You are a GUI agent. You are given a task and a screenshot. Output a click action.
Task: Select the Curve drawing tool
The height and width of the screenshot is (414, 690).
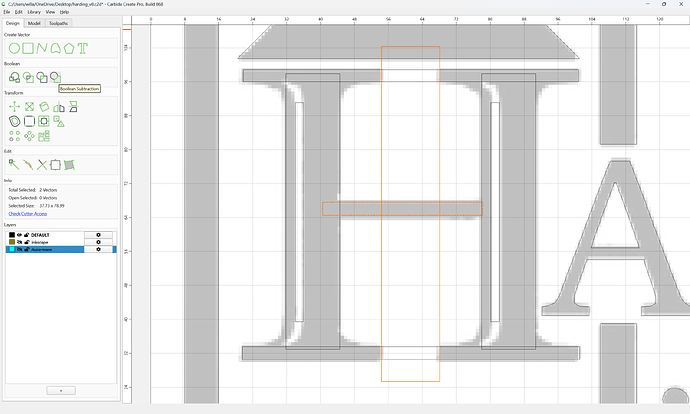[55, 48]
